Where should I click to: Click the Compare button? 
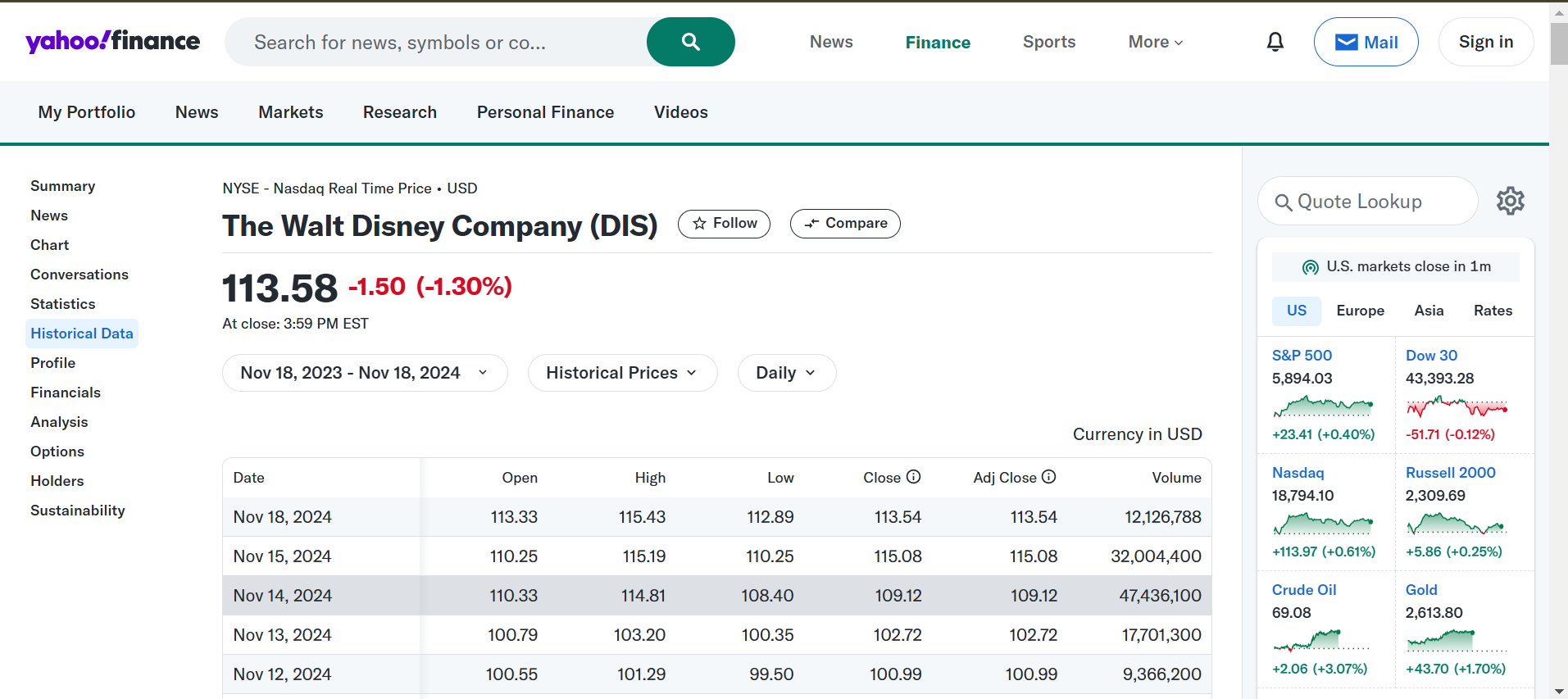845,224
